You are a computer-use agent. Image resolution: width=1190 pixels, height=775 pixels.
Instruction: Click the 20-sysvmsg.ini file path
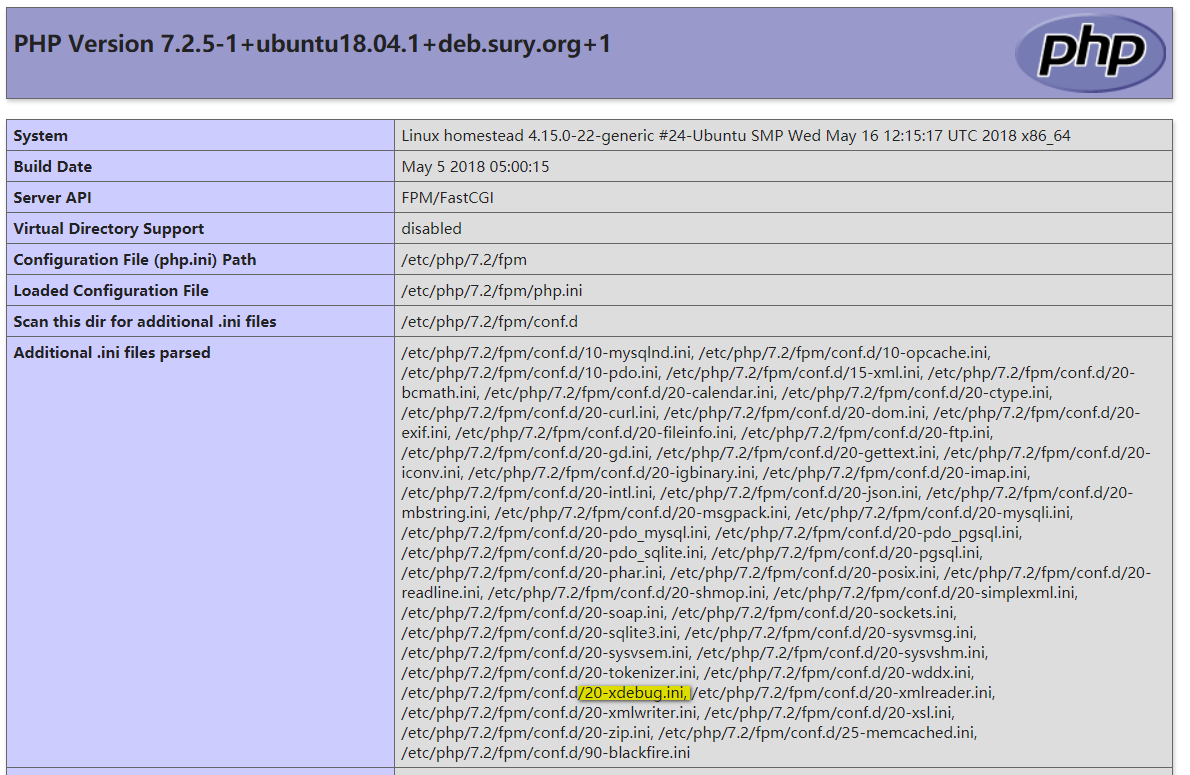pos(830,633)
